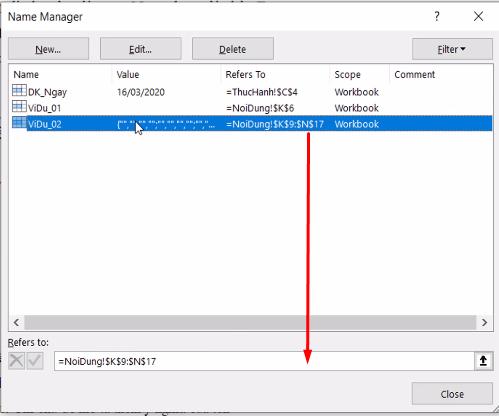The height and width of the screenshot is (416, 499).
Task: Sort by the Comment column header
Action: pyautogui.click(x=415, y=74)
